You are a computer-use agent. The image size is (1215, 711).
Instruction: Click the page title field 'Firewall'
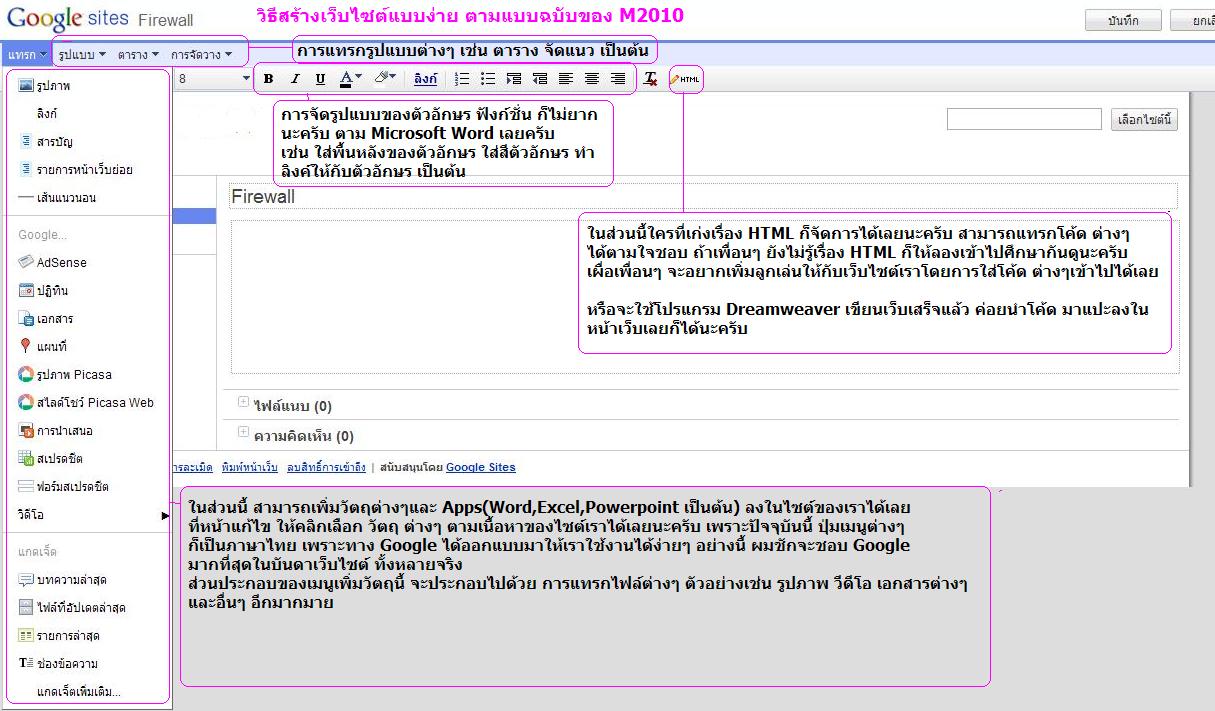tap(704, 196)
